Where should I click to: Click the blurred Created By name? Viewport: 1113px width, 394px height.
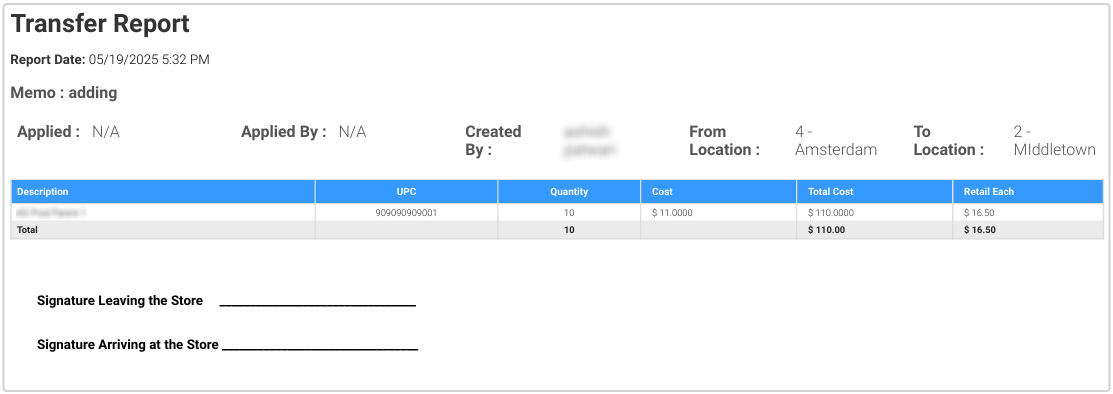pyautogui.click(x=588, y=141)
